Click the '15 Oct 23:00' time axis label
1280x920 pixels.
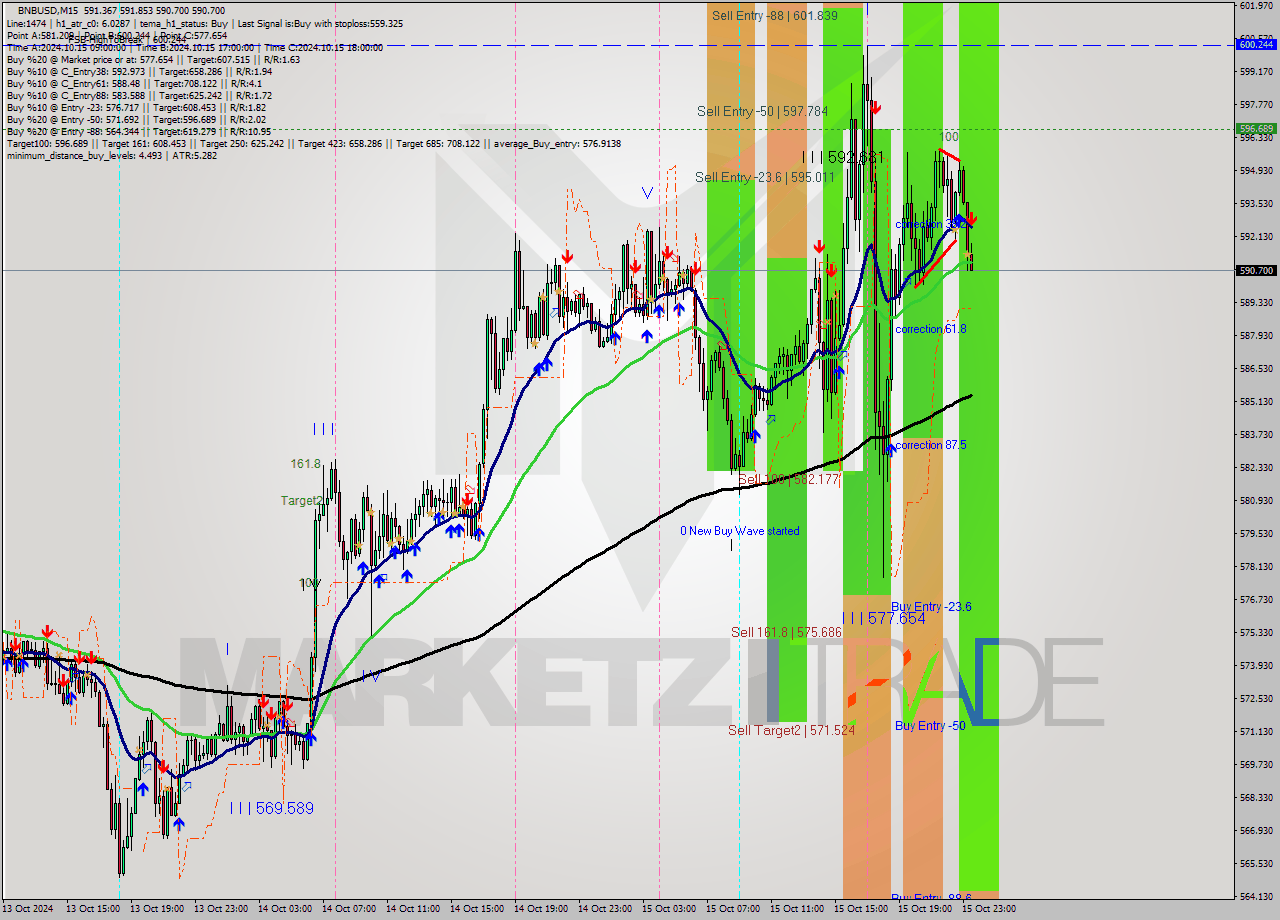click(x=990, y=909)
